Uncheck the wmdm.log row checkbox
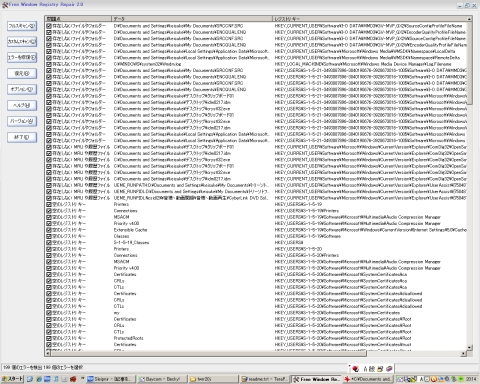 click(x=49, y=64)
